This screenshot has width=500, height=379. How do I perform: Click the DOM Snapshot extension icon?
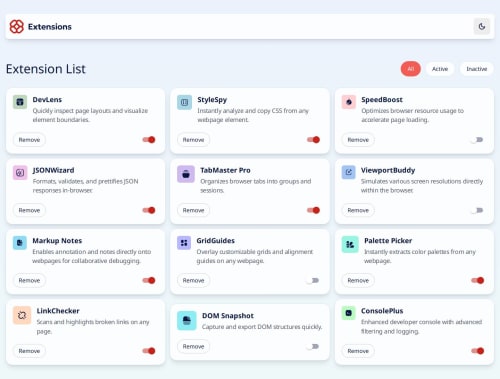pos(187,320)
